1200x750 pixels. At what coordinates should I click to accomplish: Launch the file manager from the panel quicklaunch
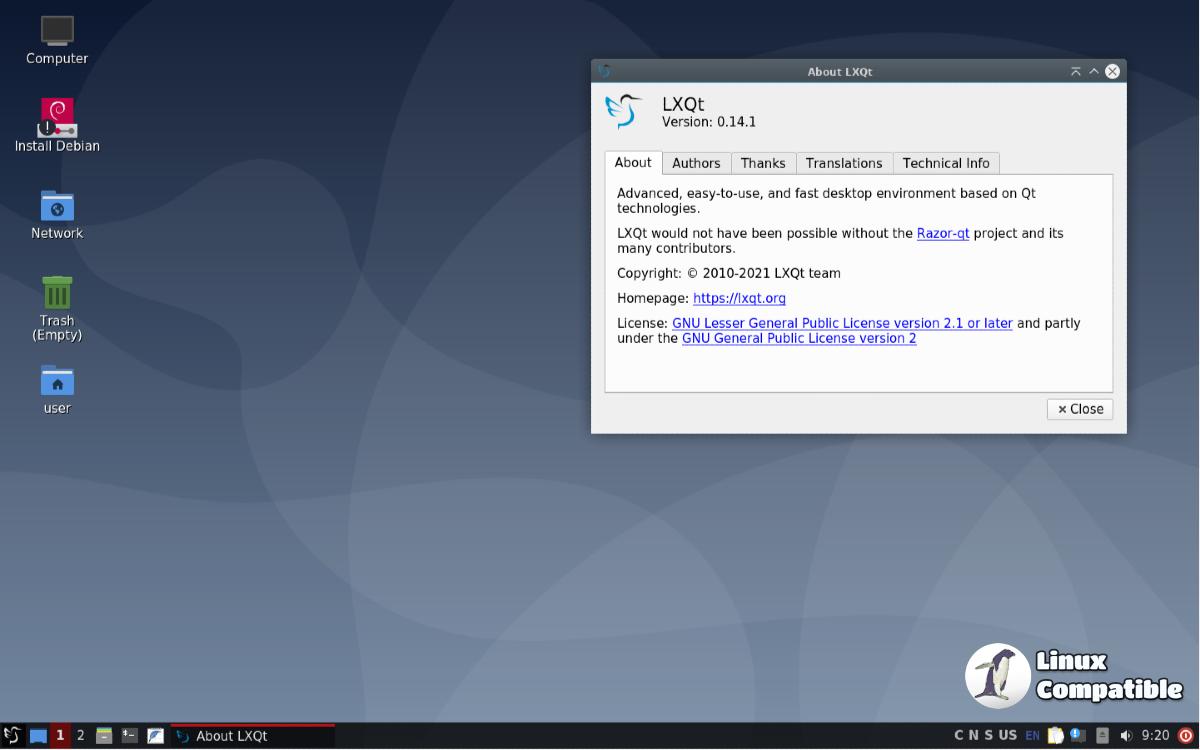click(x=104, y=736)
